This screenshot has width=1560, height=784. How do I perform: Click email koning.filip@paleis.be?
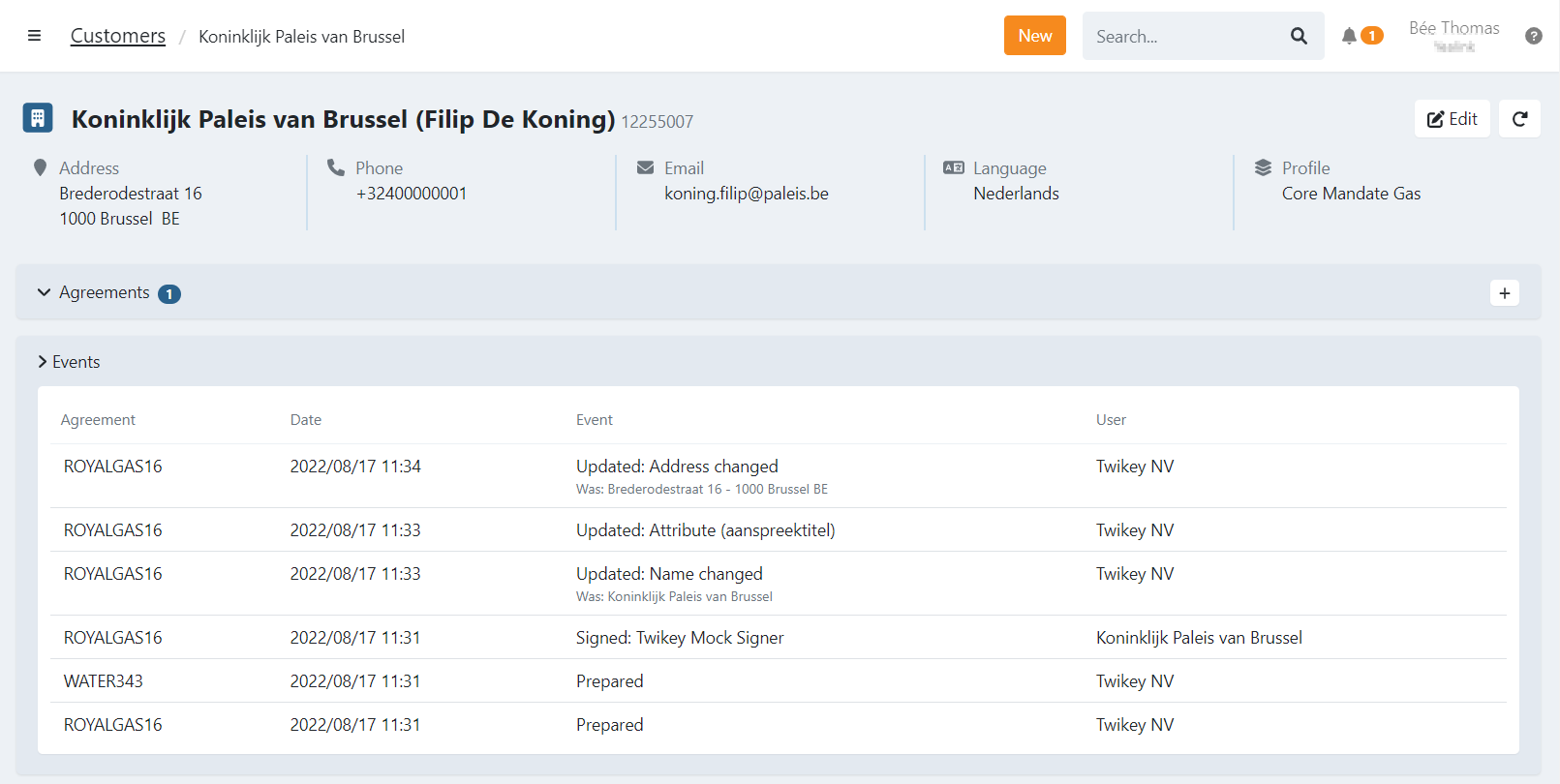tap(746, 194)
